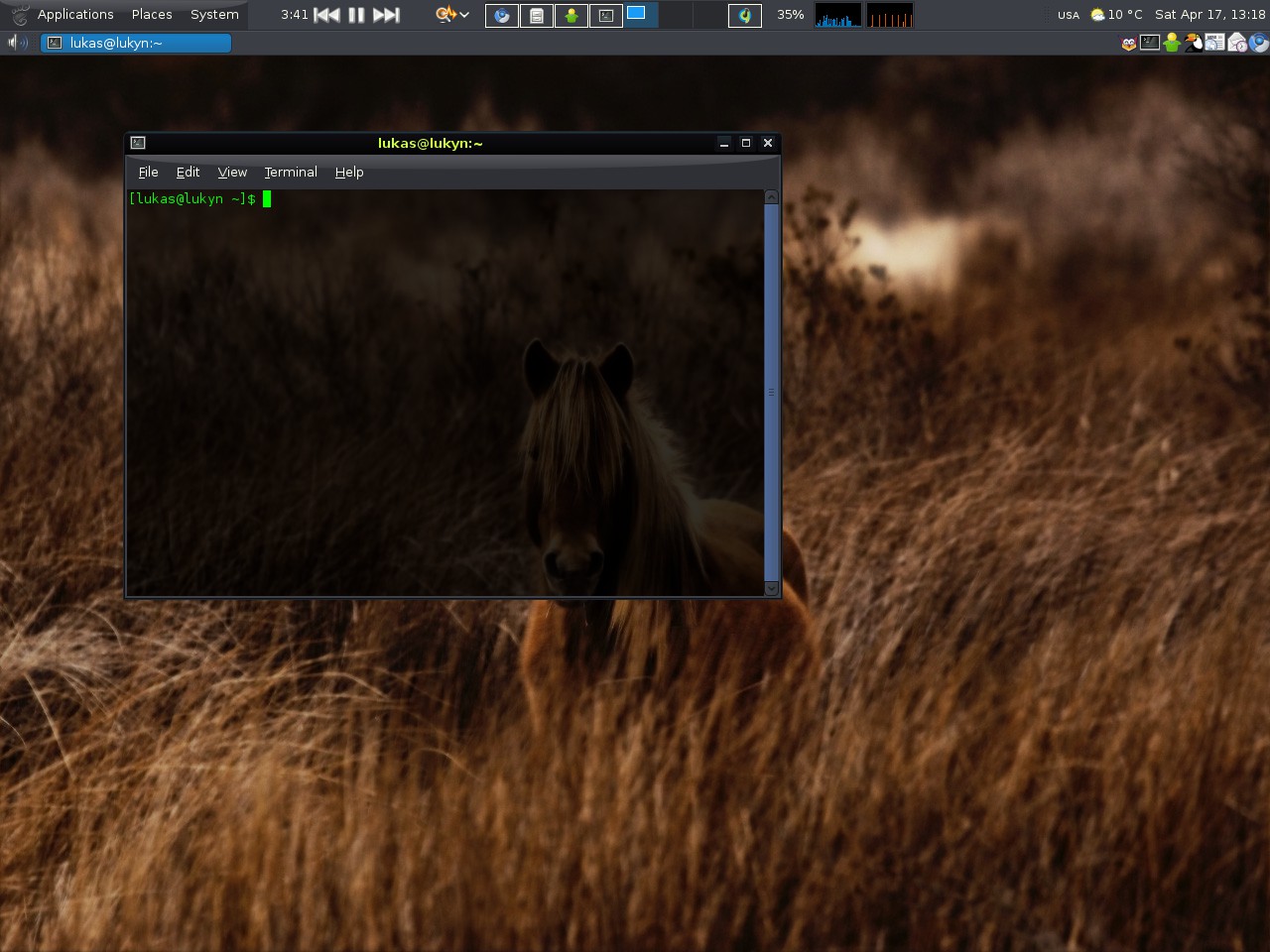Open the terminal's File menu

[x=148, y=172]
